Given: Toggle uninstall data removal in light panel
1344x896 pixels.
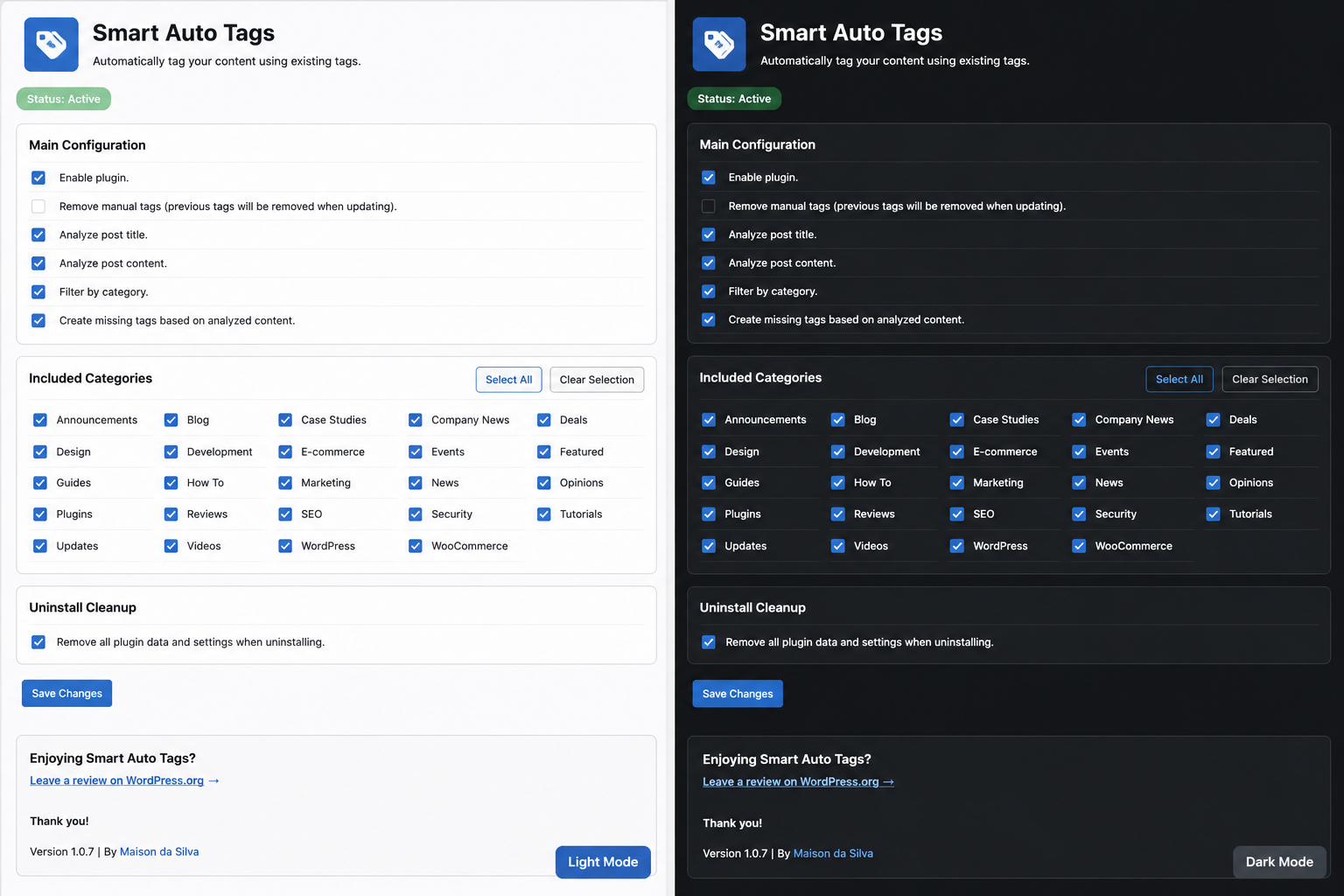Looking at the screenshot, I should pyautogui.click(x=38, y=642).
